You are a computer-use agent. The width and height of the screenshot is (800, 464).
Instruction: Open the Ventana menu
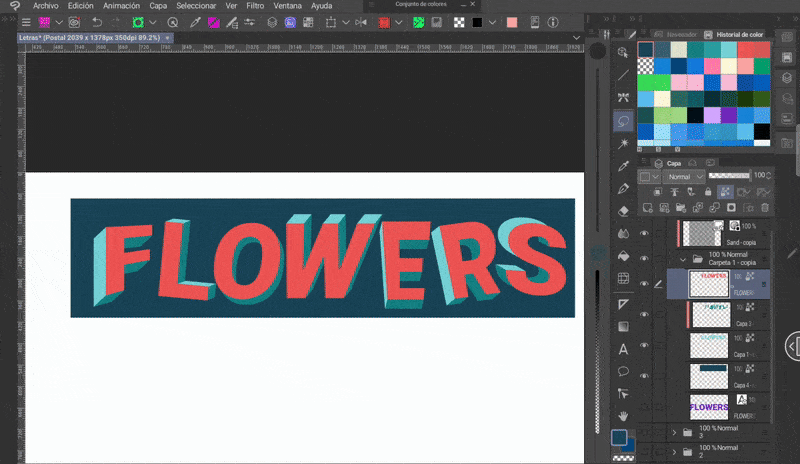click(287, 6)
